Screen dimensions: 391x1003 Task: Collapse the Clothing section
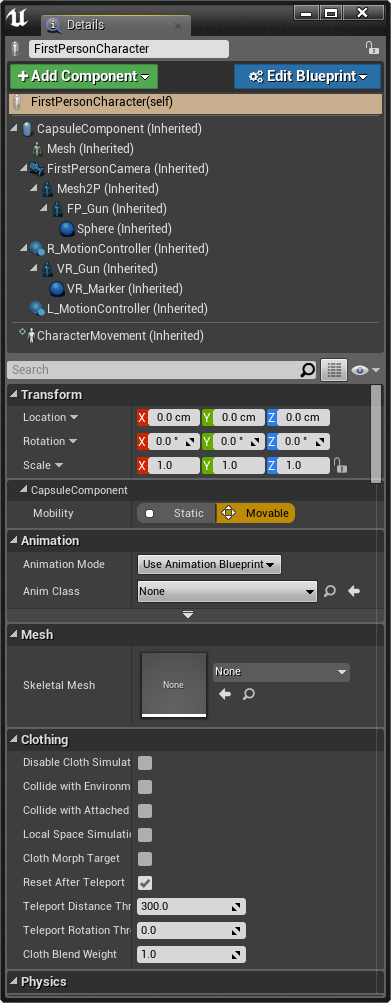[x=14, y=739]
